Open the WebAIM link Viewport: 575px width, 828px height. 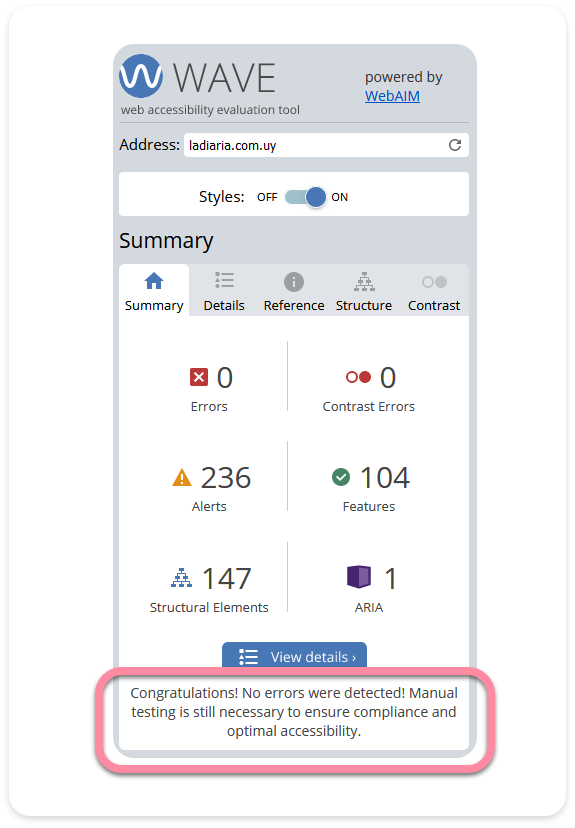click(x=392, y=96)
